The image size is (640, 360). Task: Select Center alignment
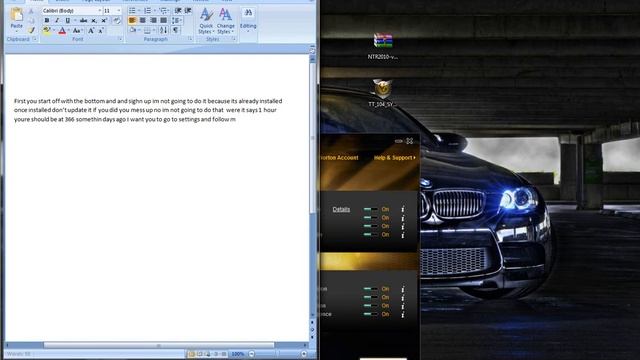click(142, 20)
